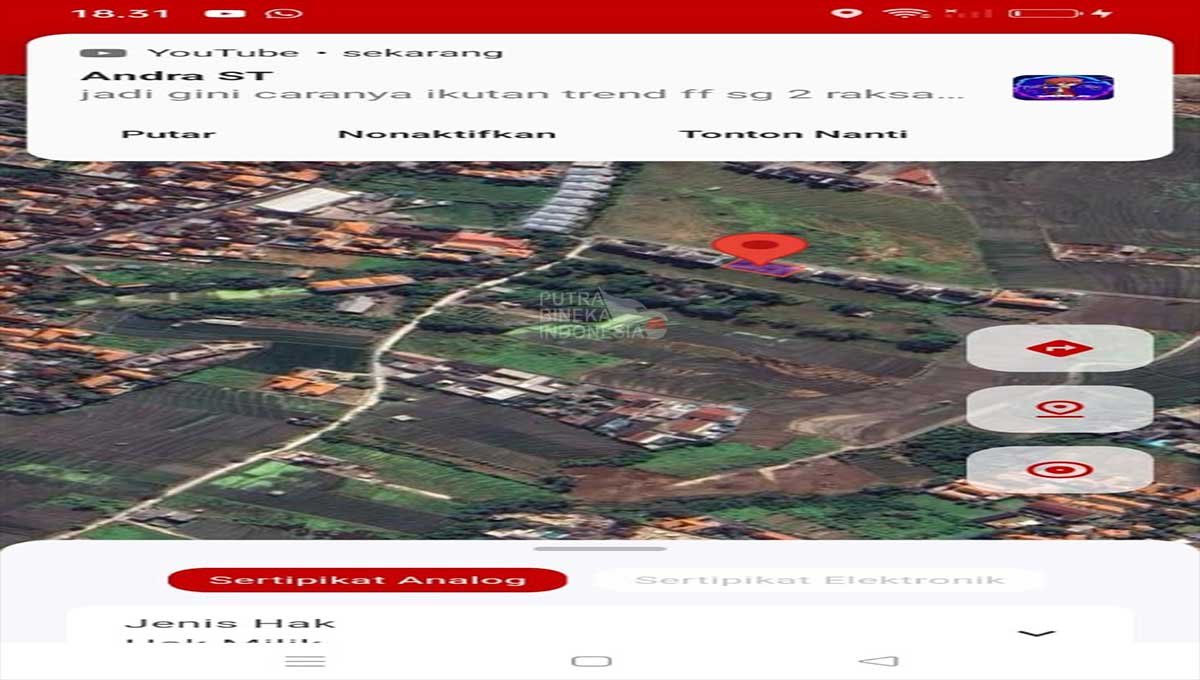Tap Nonaktifkan in the notification
Screen dimensions: 1200x680
(x=447, y=134)
